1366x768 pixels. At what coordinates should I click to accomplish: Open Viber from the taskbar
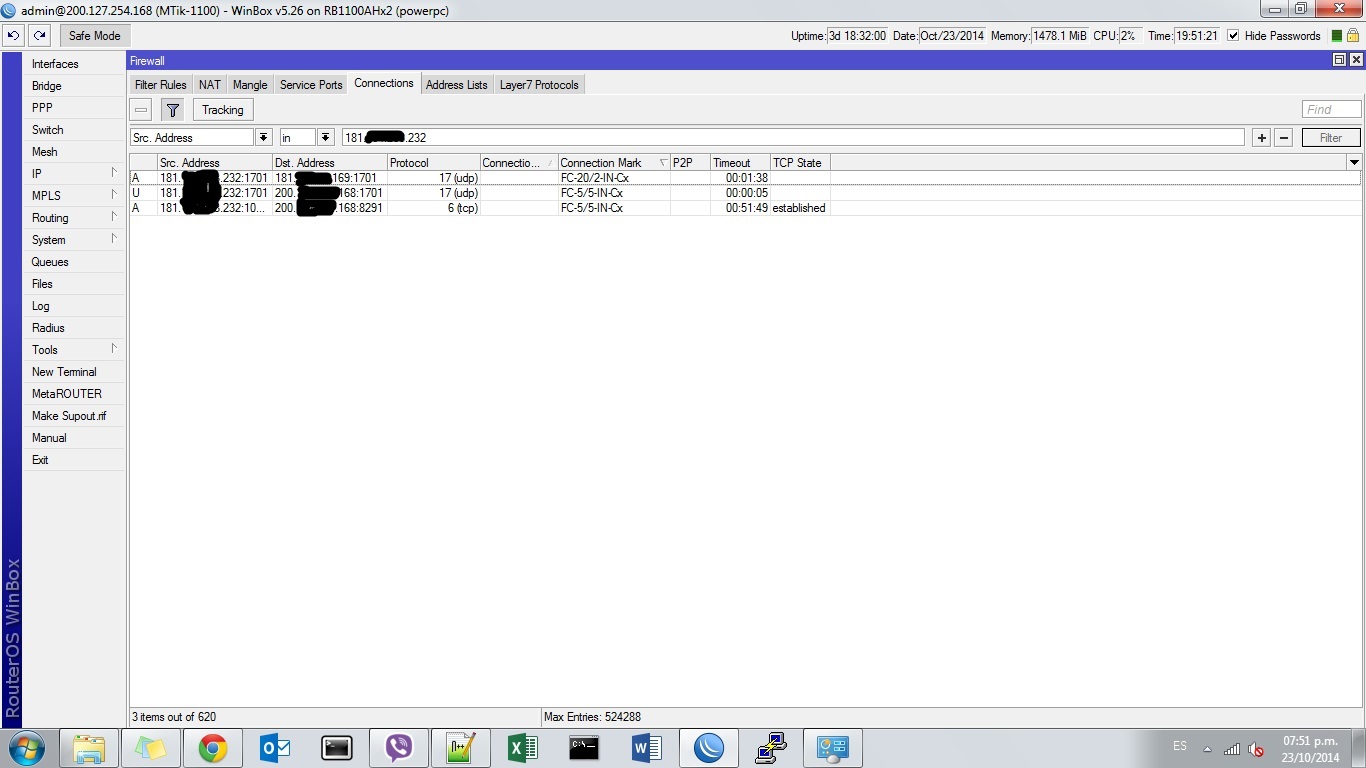[398, 748]
